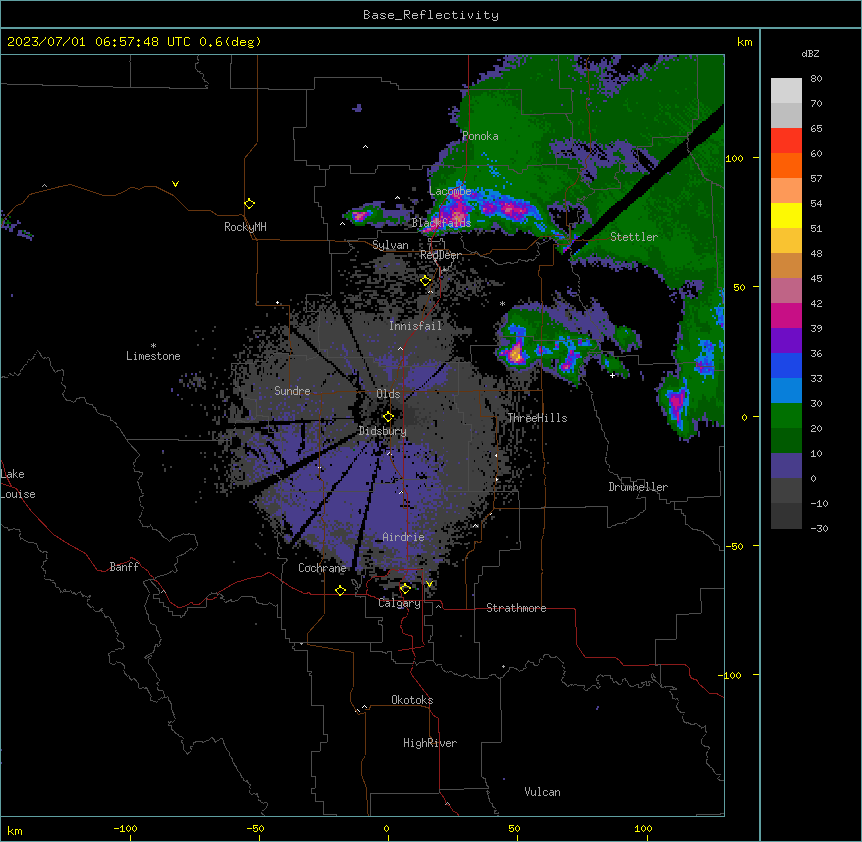
Task: Click the ThreeHills label
Action: pyautogui.click(x=537, y=418)
